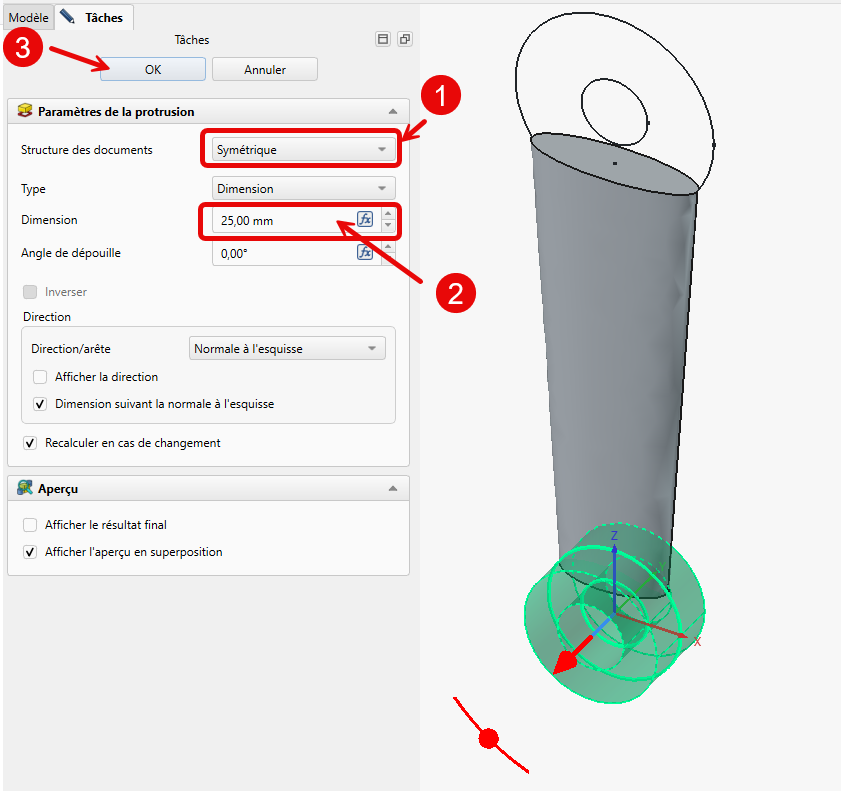
Task: Expand the Normale à l'esquisse direction dropdown
Action: click(287, 349)
